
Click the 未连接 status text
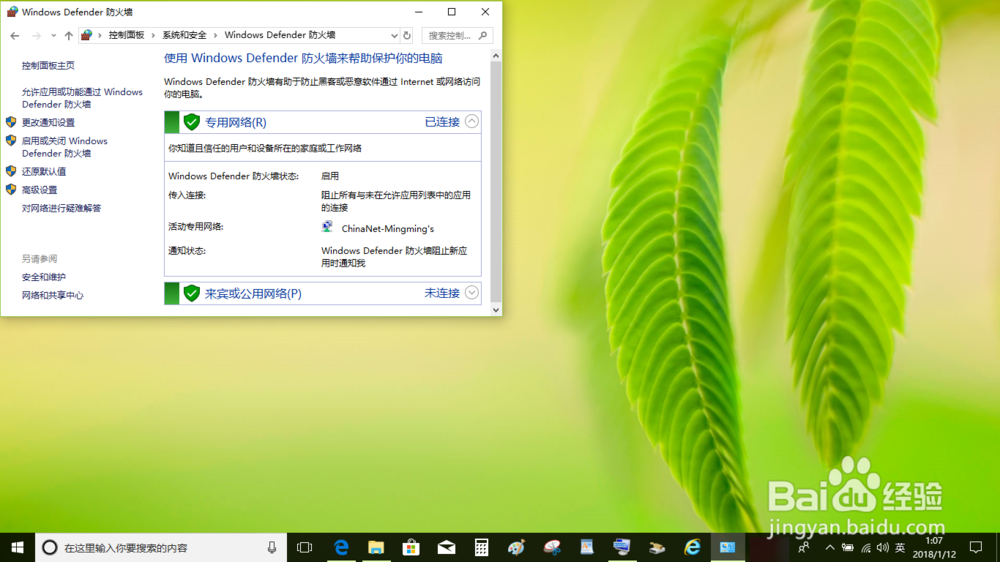442,293
